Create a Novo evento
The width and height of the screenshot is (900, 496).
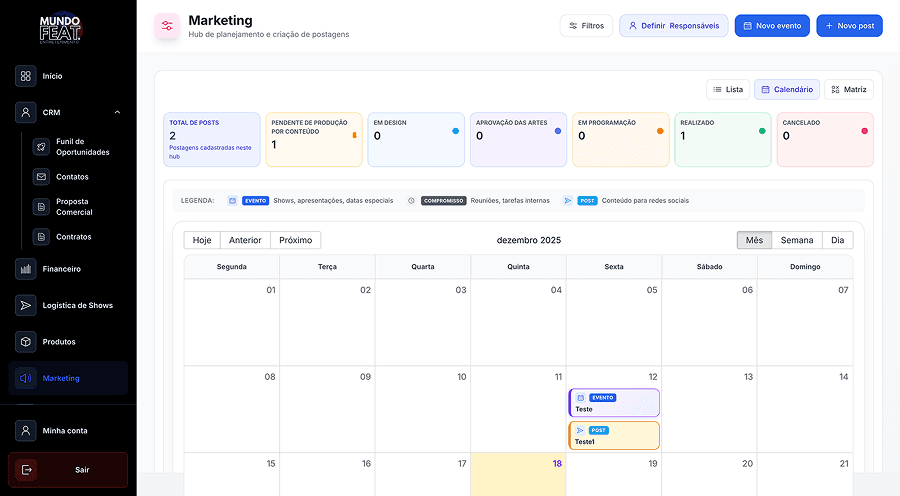(772, 26)
